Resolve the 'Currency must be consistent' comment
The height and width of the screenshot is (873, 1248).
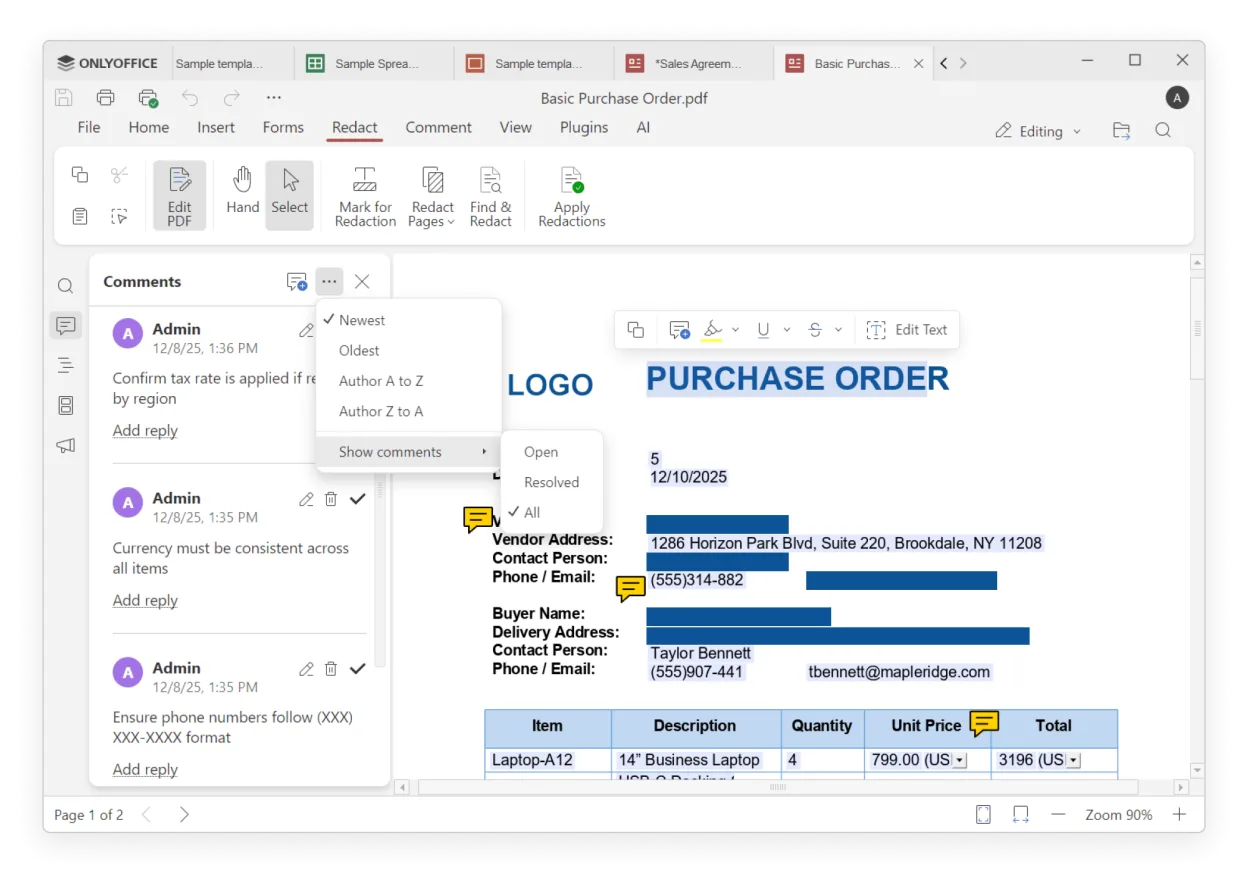(357, 499)
